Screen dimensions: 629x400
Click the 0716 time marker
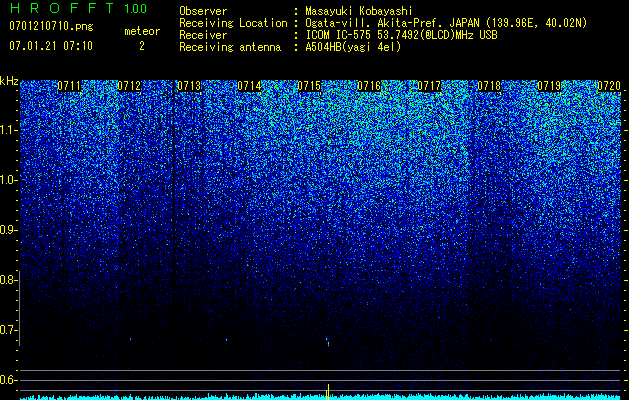pos(369,86)
